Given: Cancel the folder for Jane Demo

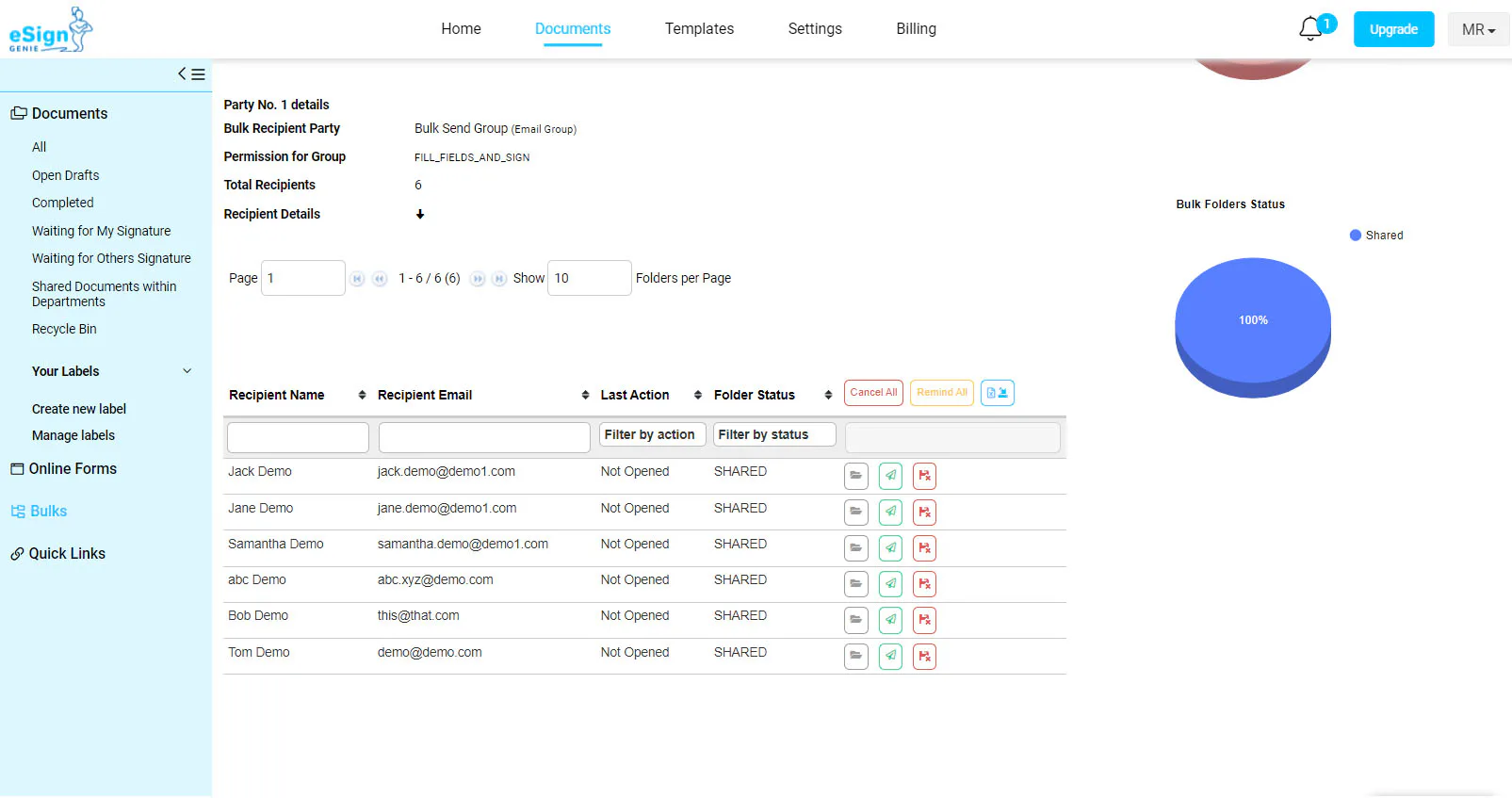Looking at the screenshot, I should [924, 512].
